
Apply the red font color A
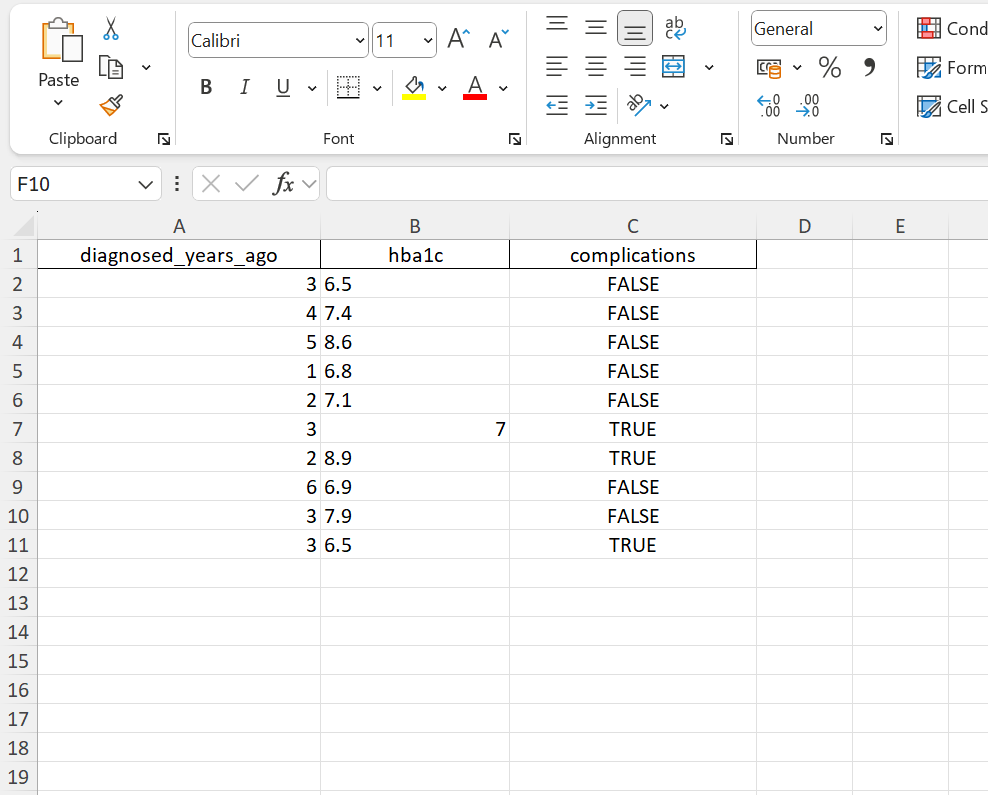coord(474,88)
